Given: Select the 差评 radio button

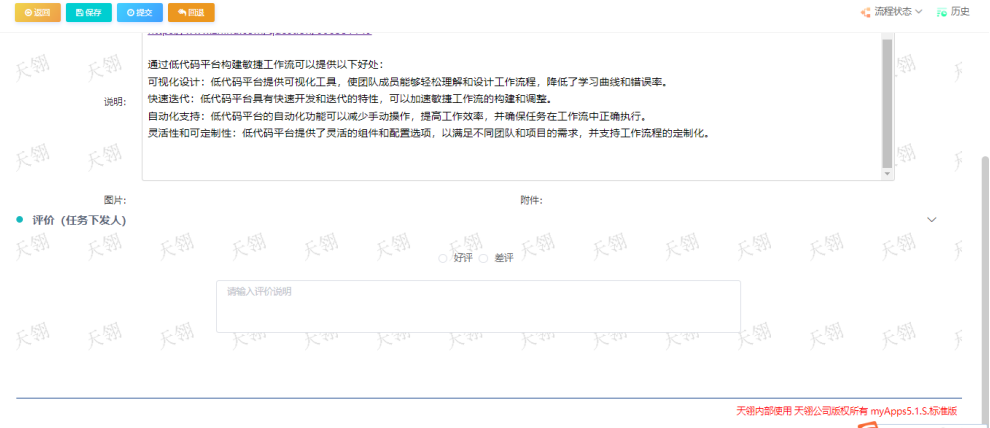Looking at the screenshot, I should pyautogui.click(x=484, y=258).
